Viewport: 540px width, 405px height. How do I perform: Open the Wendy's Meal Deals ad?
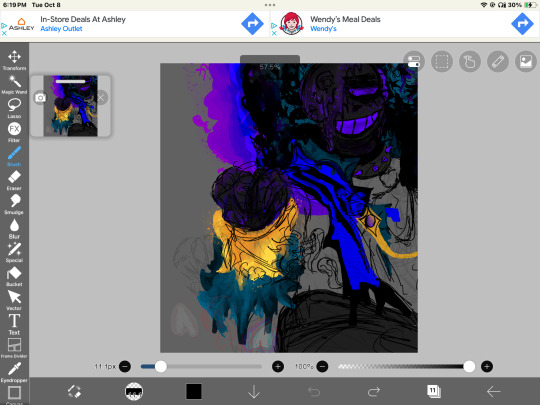pos(345,19)
